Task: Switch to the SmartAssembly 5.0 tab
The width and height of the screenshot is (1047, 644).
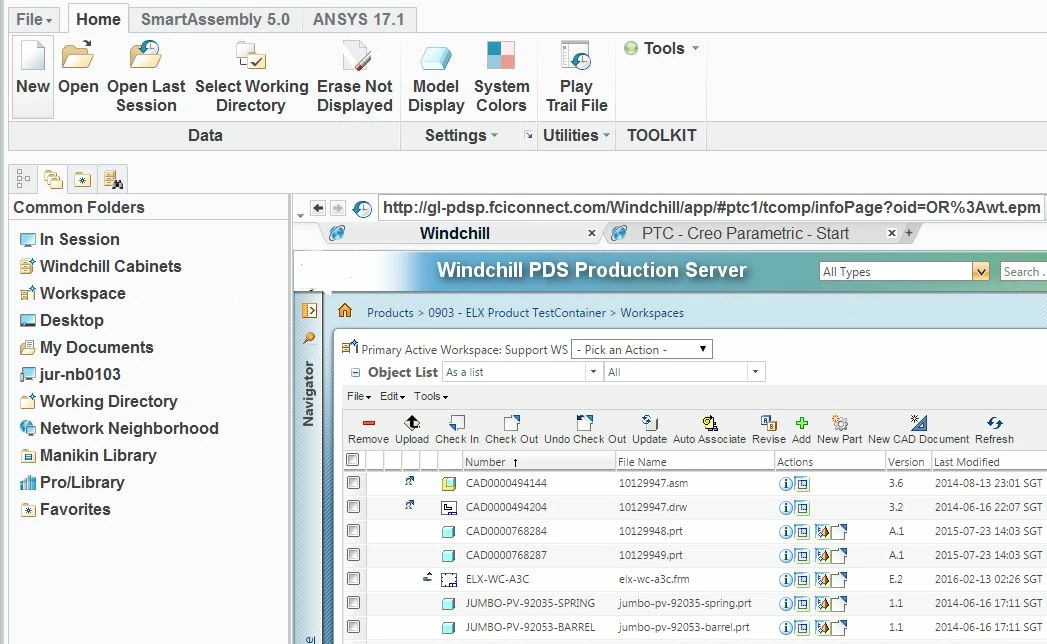Action: 215,19
